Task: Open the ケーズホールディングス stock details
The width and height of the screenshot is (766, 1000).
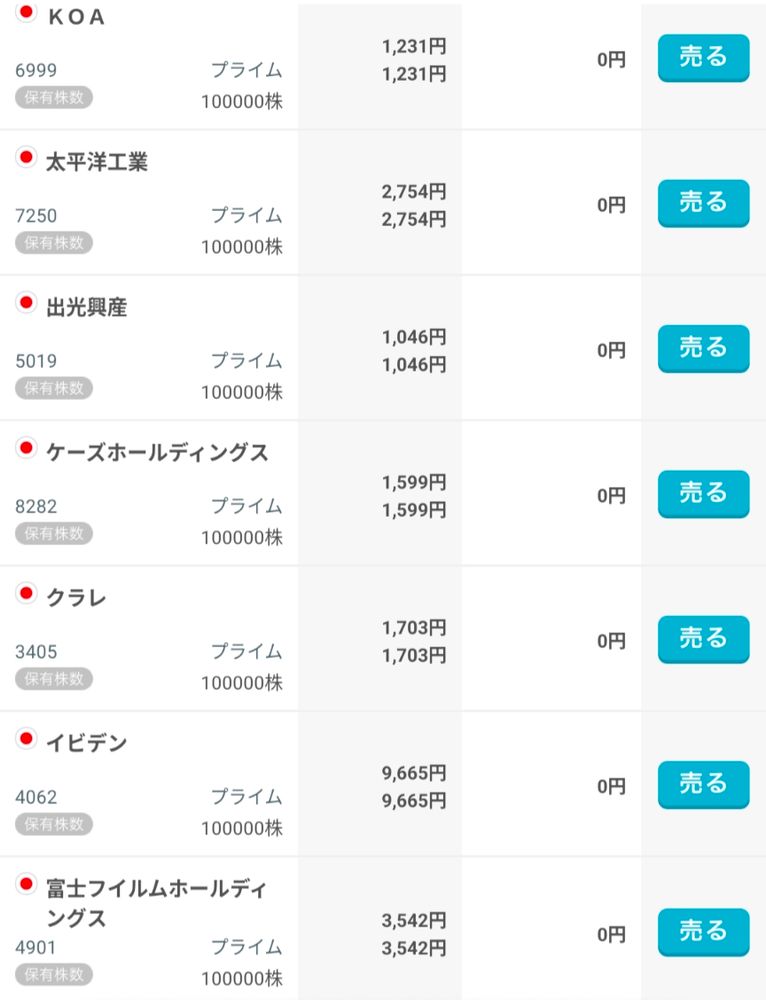Action: [x=157, y=453]
